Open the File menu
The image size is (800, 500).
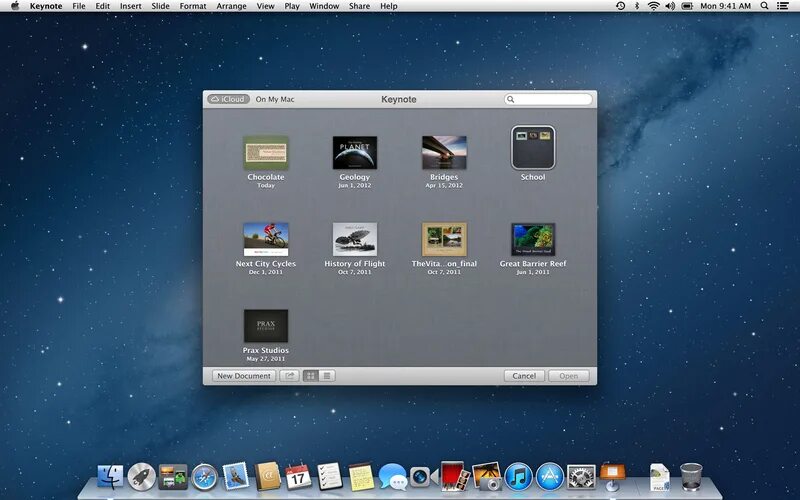pyautogui.click(x=79, y=6)
